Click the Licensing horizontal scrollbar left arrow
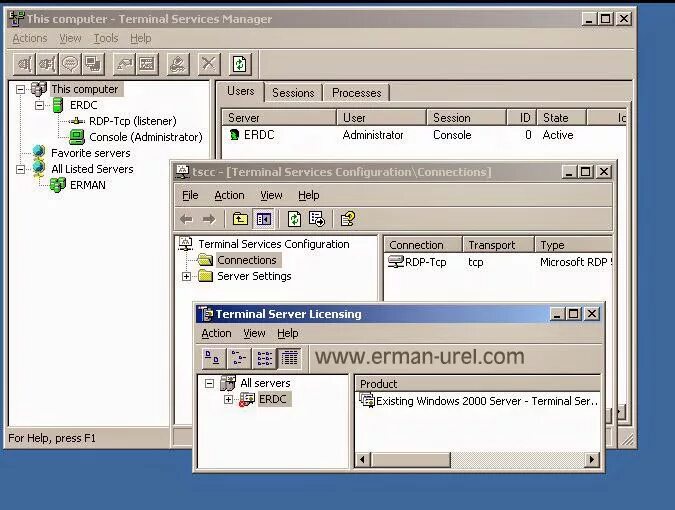 click(362, 460)
